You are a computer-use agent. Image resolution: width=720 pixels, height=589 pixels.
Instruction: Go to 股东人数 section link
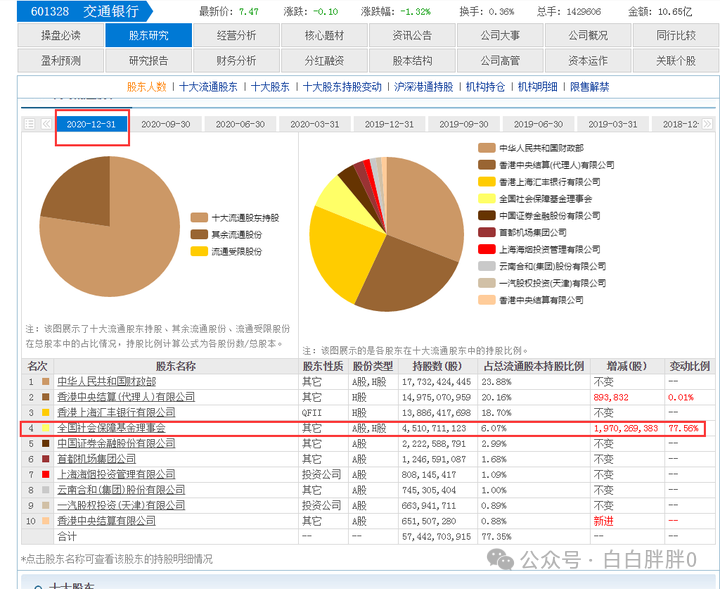point(146,87)
